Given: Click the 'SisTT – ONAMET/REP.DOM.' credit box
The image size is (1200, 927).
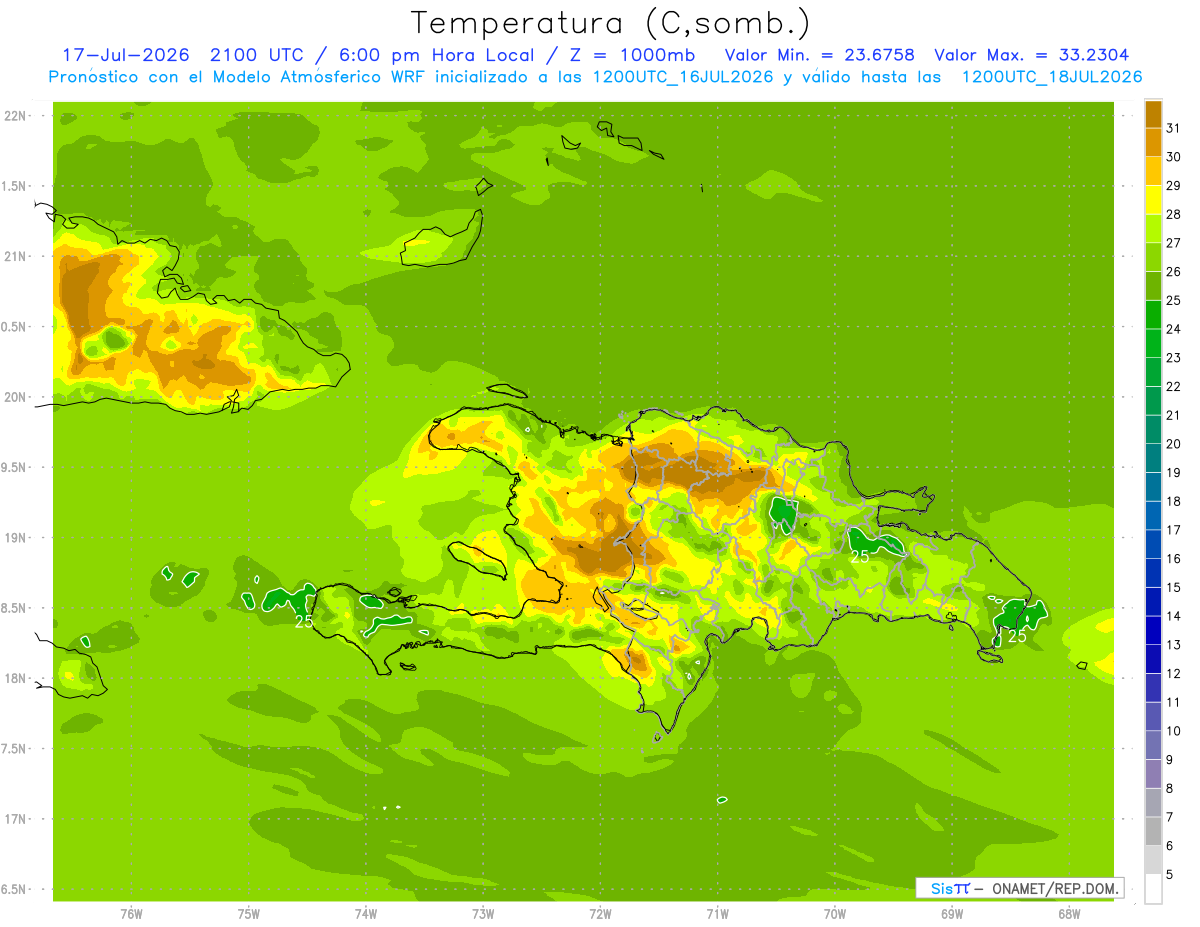Looking at the screenshot, I should tap(1019, 888).
